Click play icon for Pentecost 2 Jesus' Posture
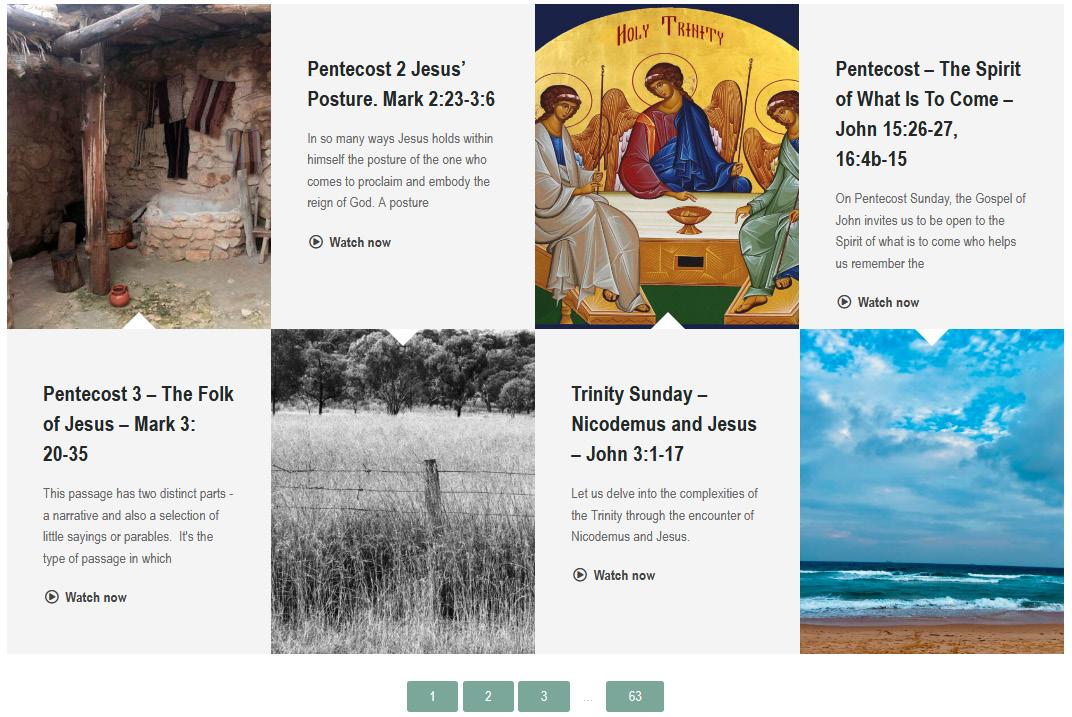 315,242
